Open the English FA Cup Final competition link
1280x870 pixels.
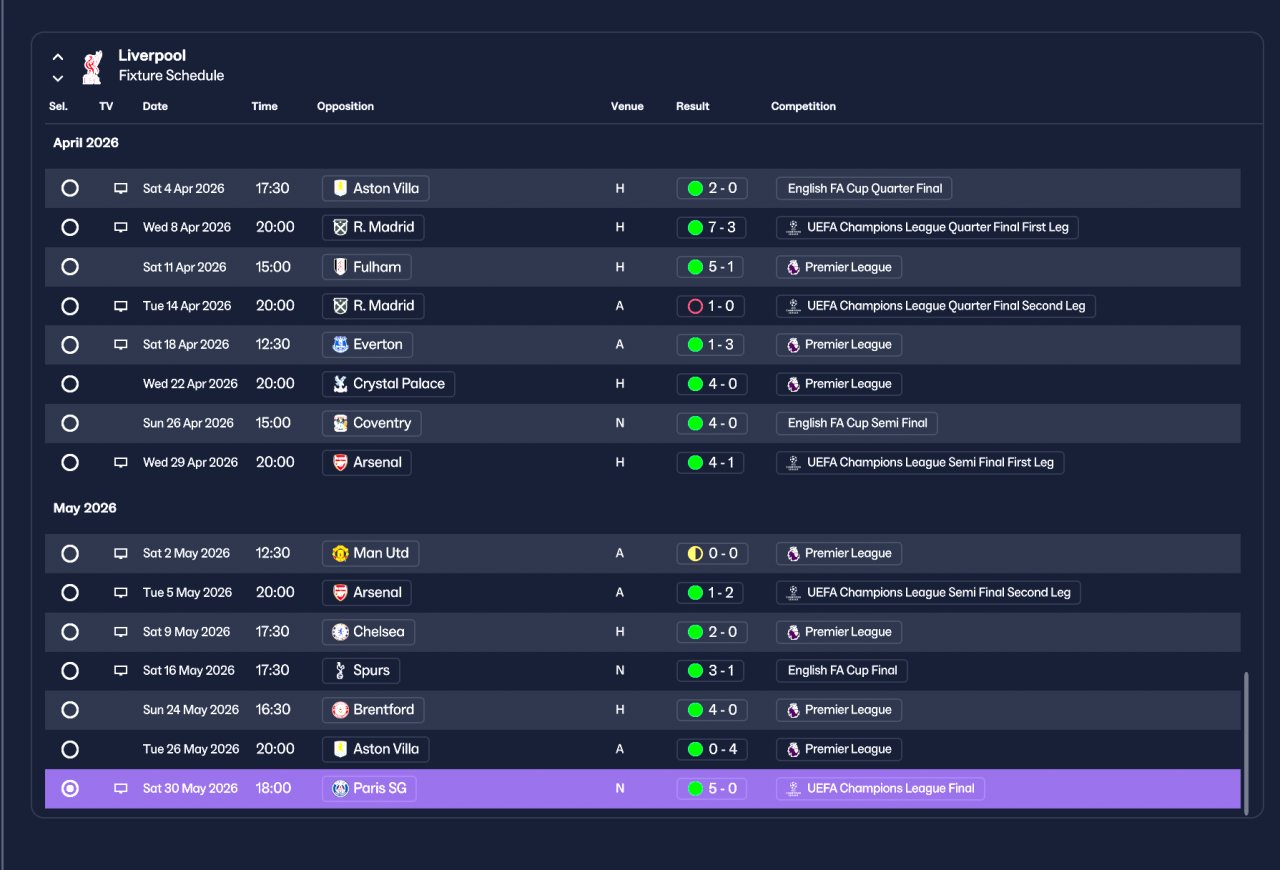pyautogui.click(x=842, y=671)
